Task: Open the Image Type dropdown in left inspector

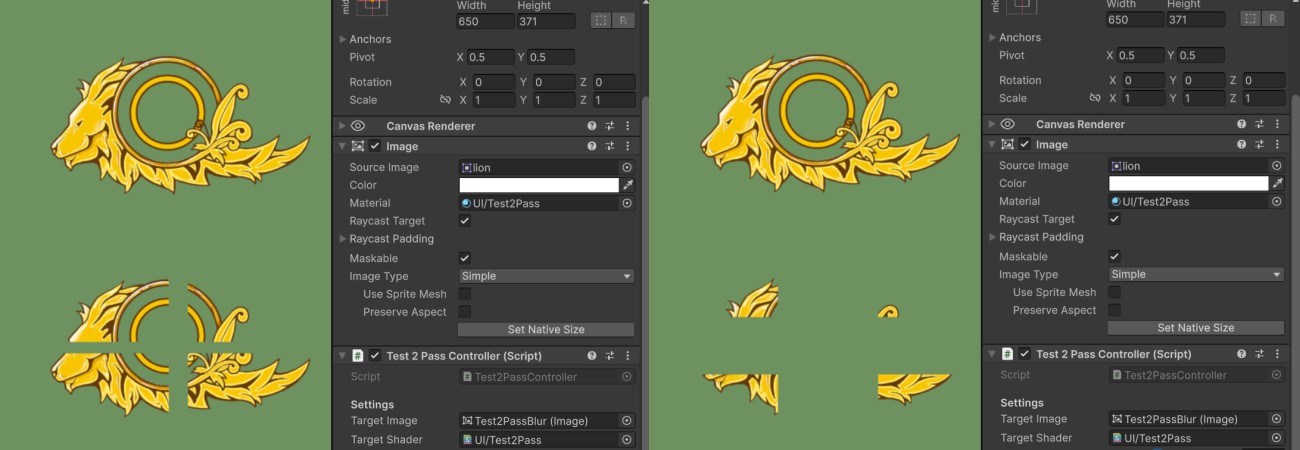Action: [546, 276]
